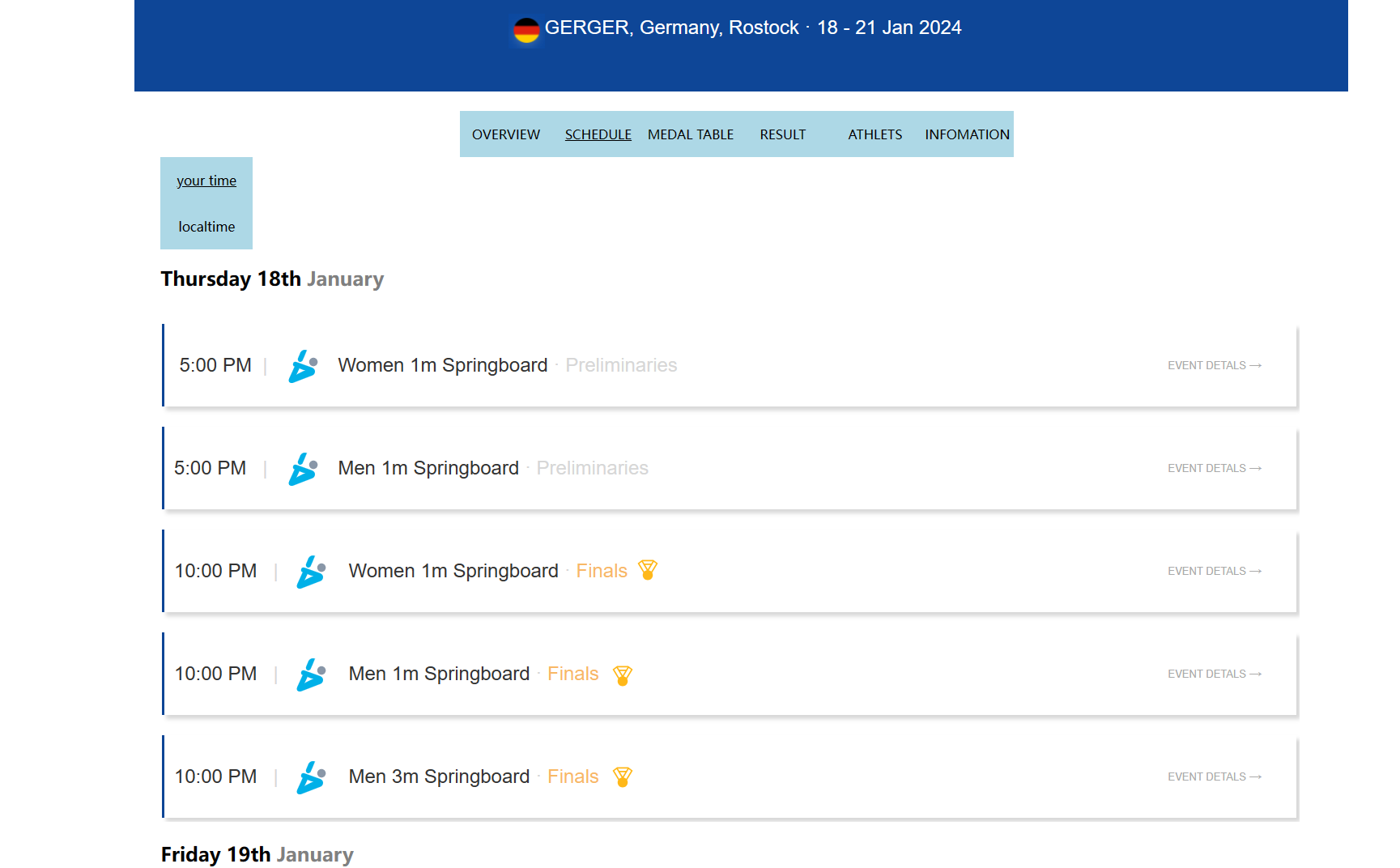Image resolution: width=1400 pixels, height=868 pixels.
Task: Click medal icon beside Men 1m Springboard Finals
Action: point(622,674)
